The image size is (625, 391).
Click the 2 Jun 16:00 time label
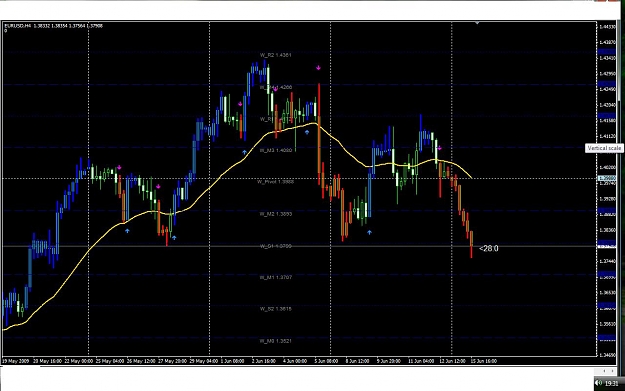click(x=263, y=361)
